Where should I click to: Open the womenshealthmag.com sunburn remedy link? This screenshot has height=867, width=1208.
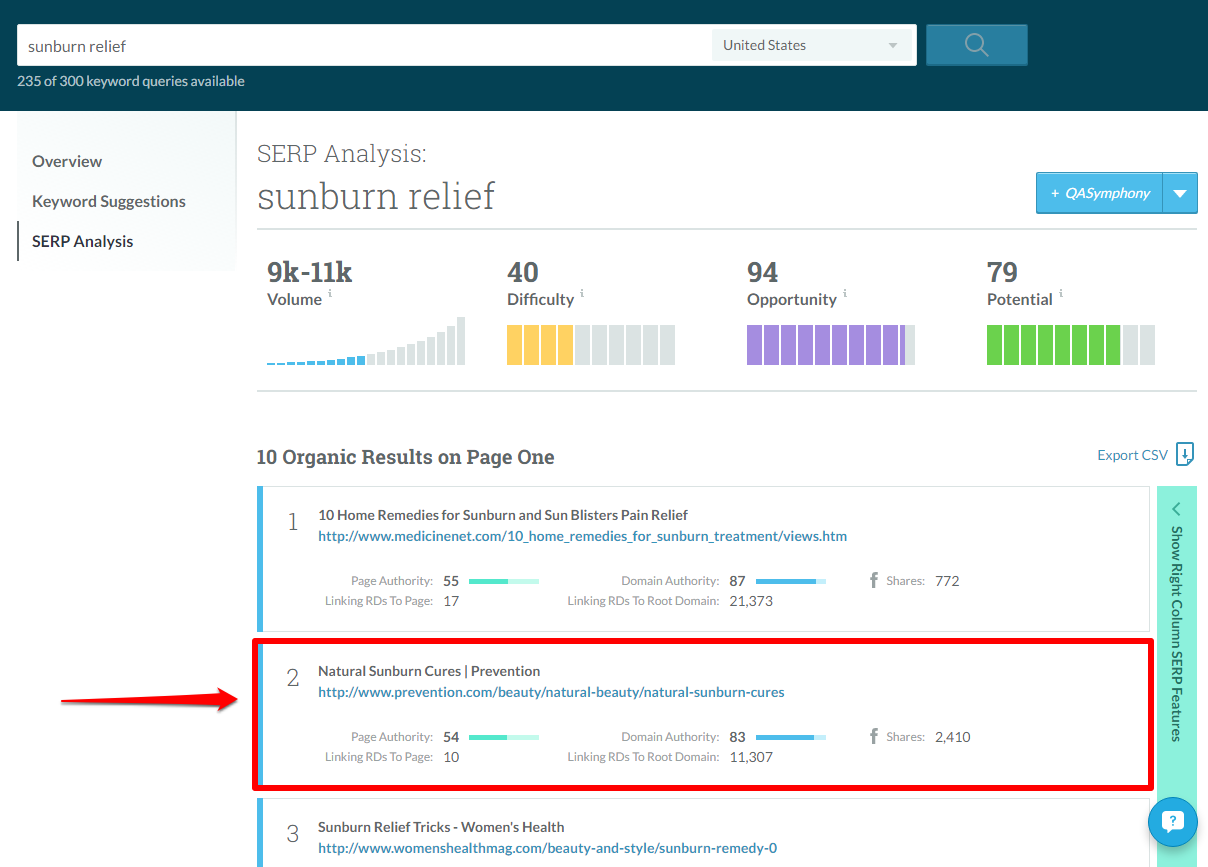pos(547,848)
